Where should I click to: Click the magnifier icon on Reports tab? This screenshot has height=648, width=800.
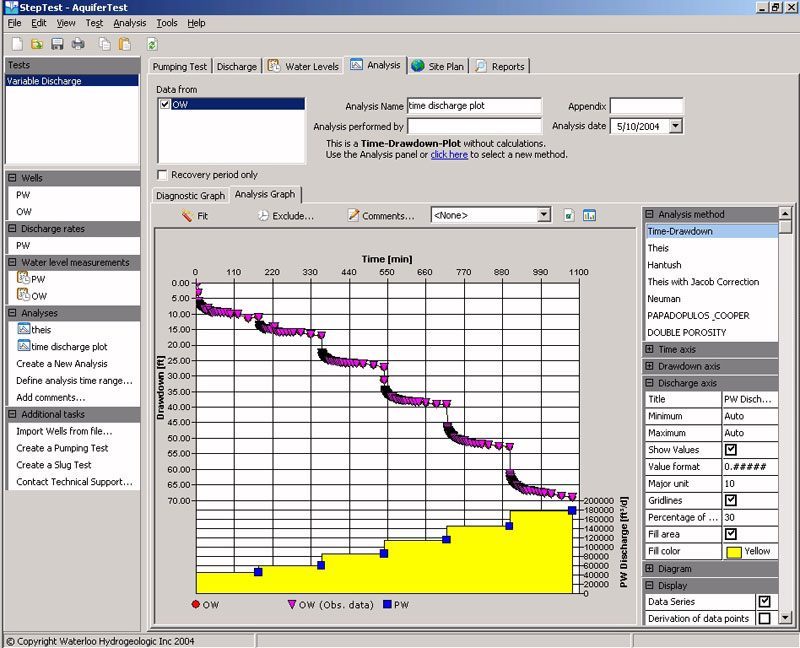coord(481,66)
